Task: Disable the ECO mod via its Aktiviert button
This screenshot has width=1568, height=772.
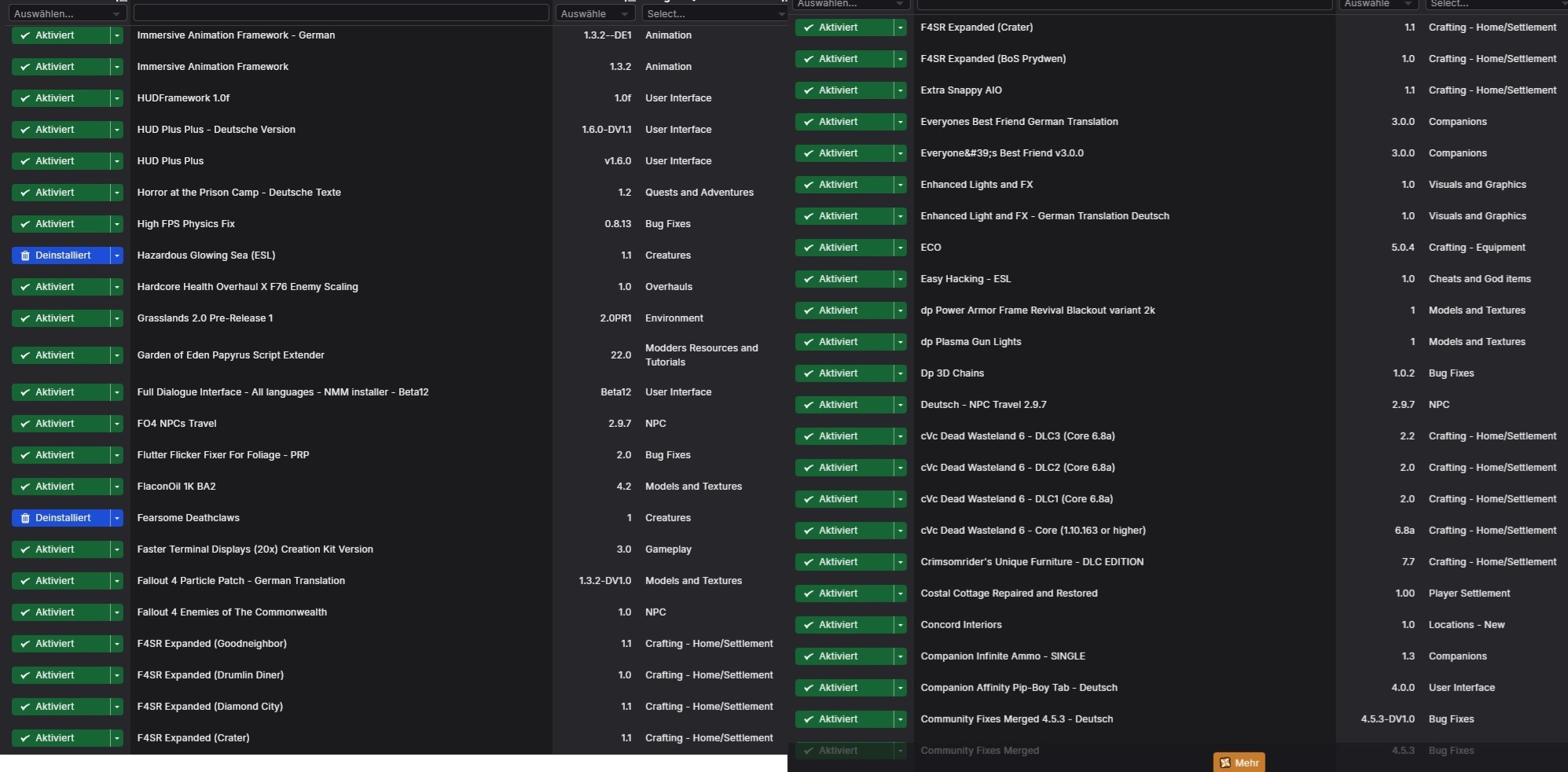Action: (844, 248)
